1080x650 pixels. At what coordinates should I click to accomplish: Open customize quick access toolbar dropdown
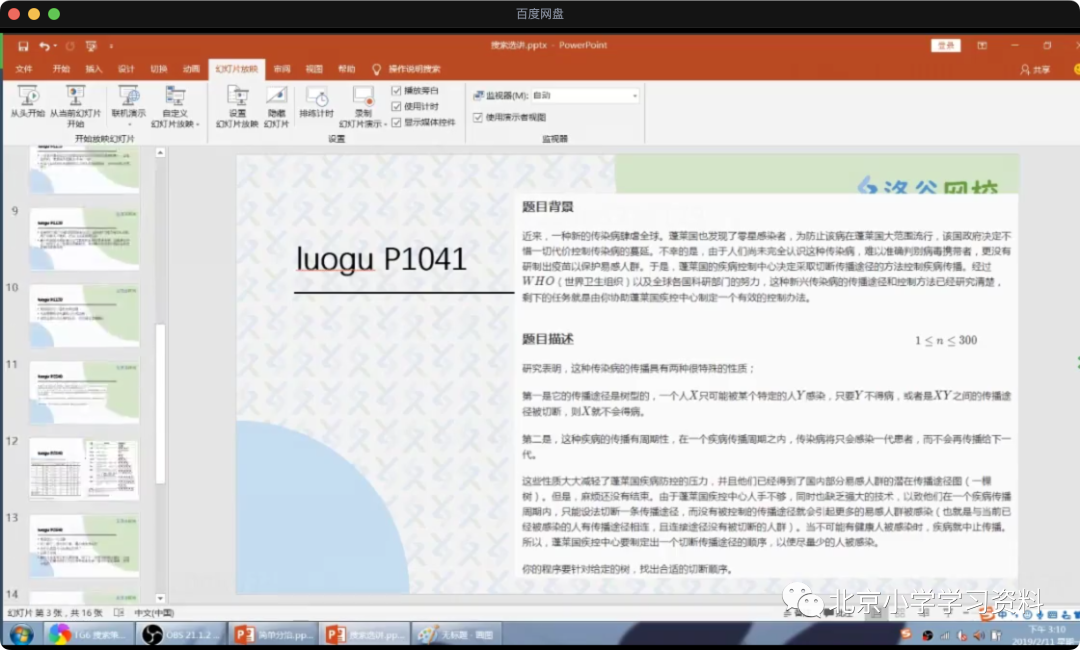[x=111, y=46]
